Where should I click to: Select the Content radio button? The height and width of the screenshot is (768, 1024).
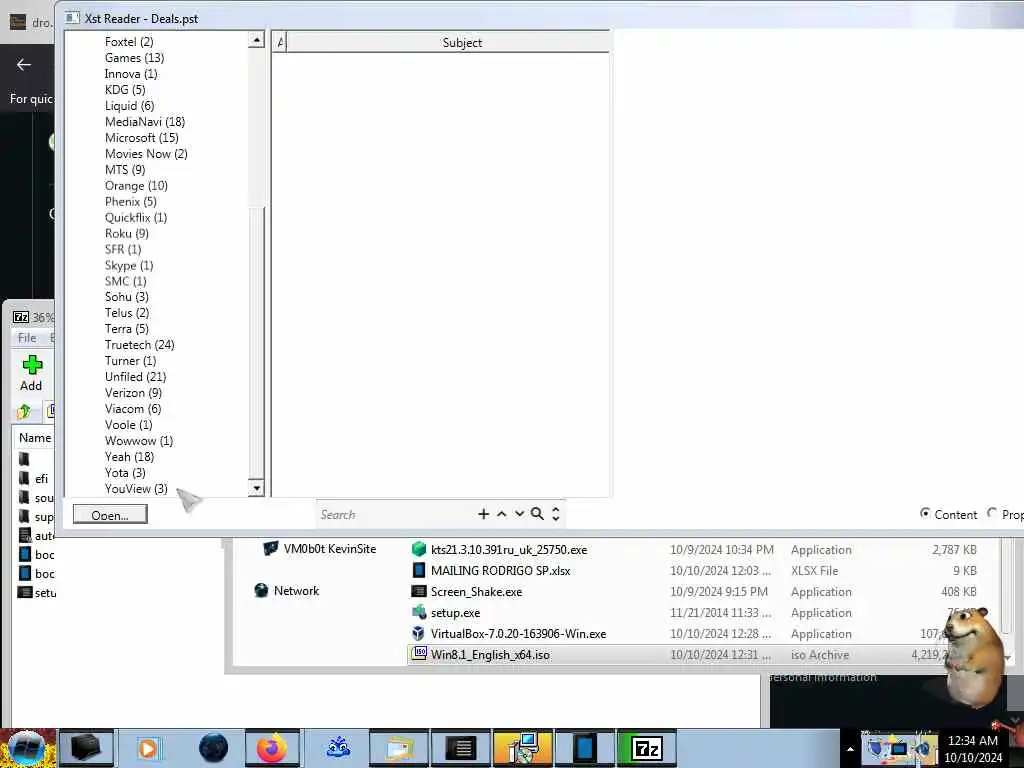click(x=925, y=513)
